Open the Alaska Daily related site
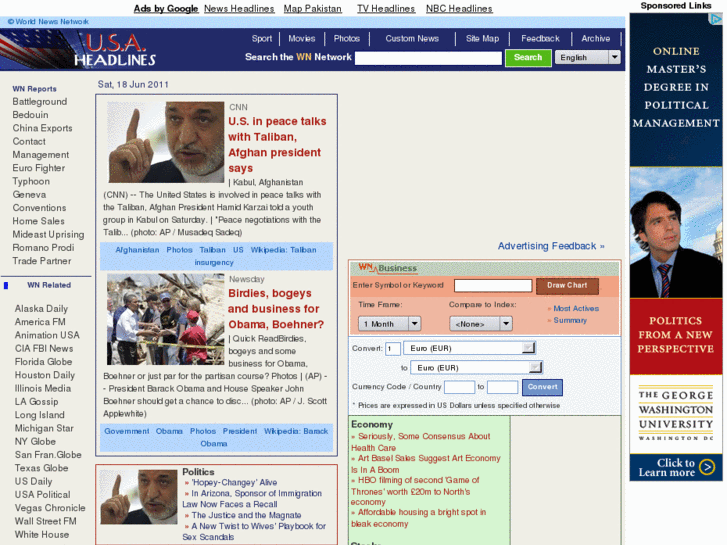 (x=41, y=308)
